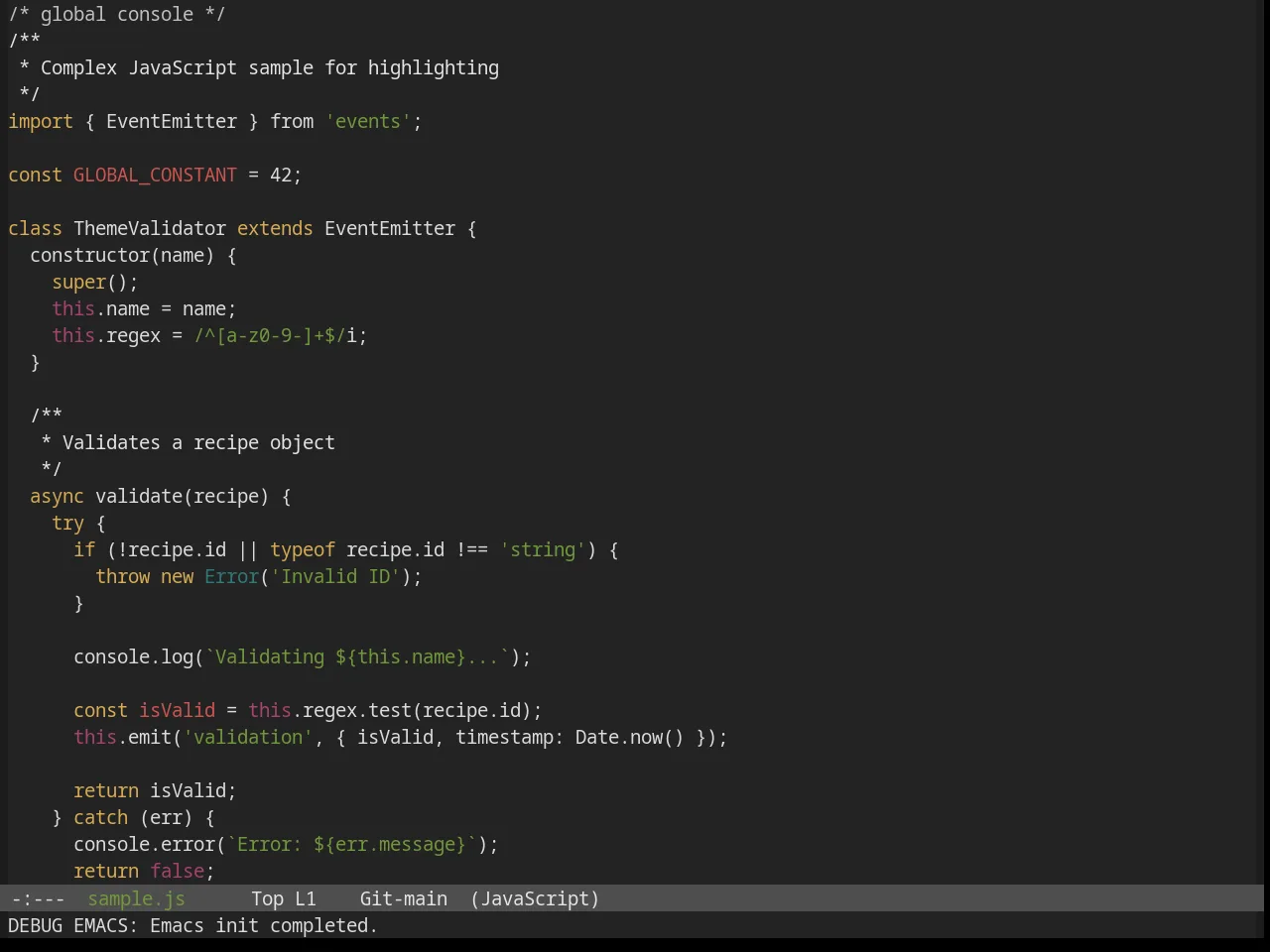The width and height of the screenshot is (1270, 952).
Task: Click the 'Invalid ID' string
Action: [x=335, y=577]
